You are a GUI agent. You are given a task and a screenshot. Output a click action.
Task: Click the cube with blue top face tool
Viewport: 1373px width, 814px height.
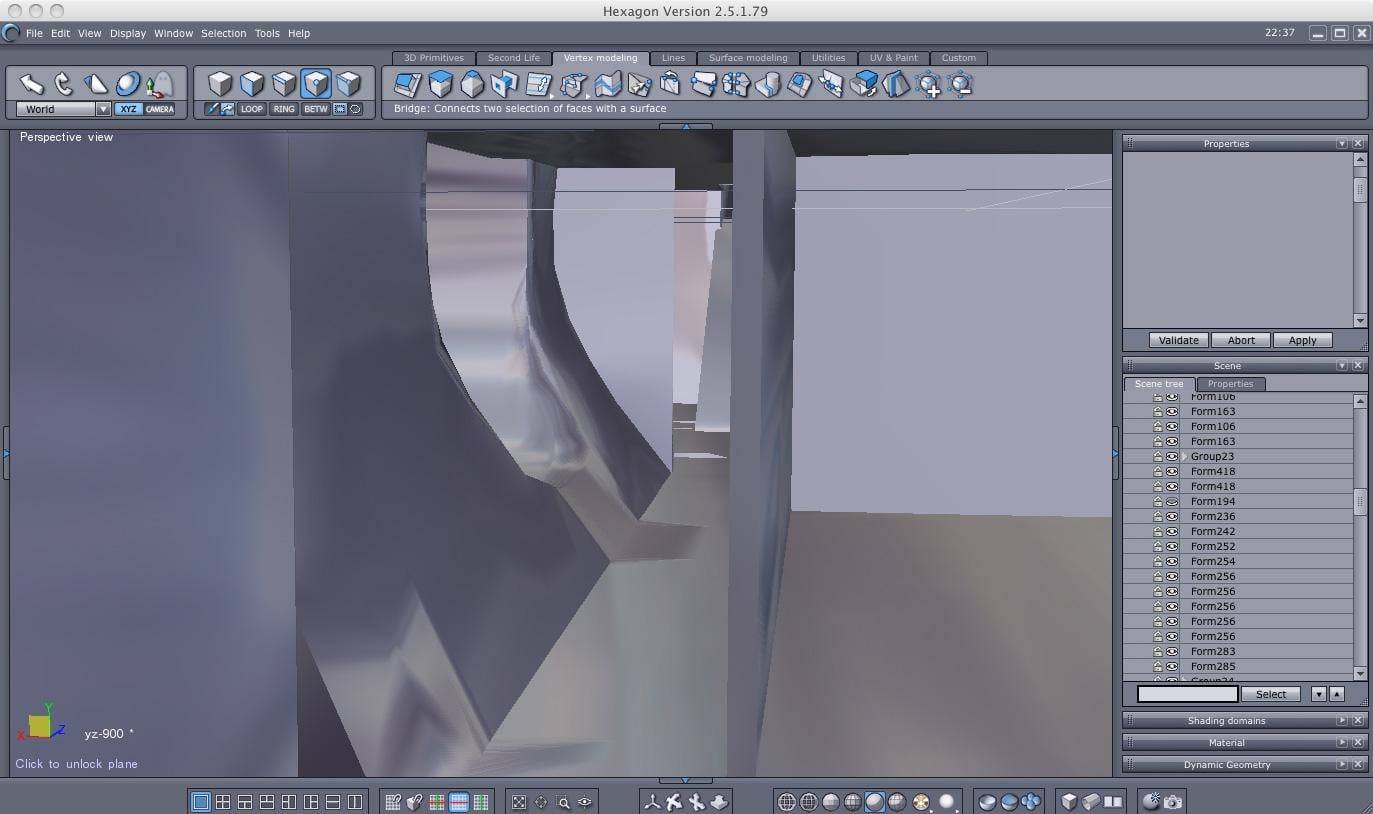click(440, 84)
